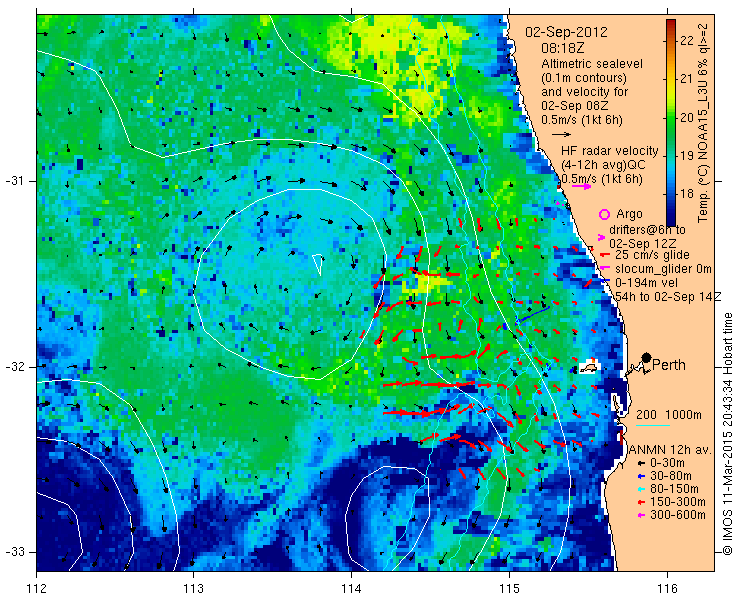The height and width of the screenshot is (600, 740).
Task: Click the 'and velocity for' text
Action: click(x=585, y=92)
